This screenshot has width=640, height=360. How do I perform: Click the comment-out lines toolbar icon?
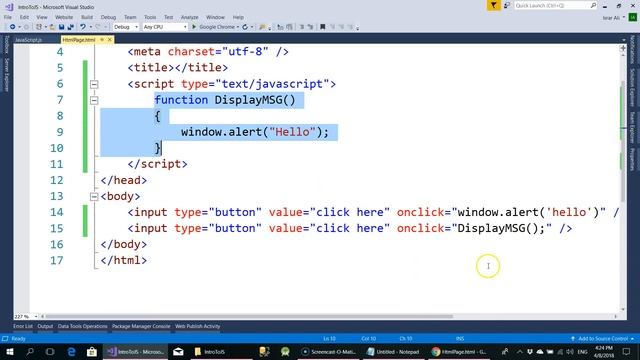(x=302, y=27)
